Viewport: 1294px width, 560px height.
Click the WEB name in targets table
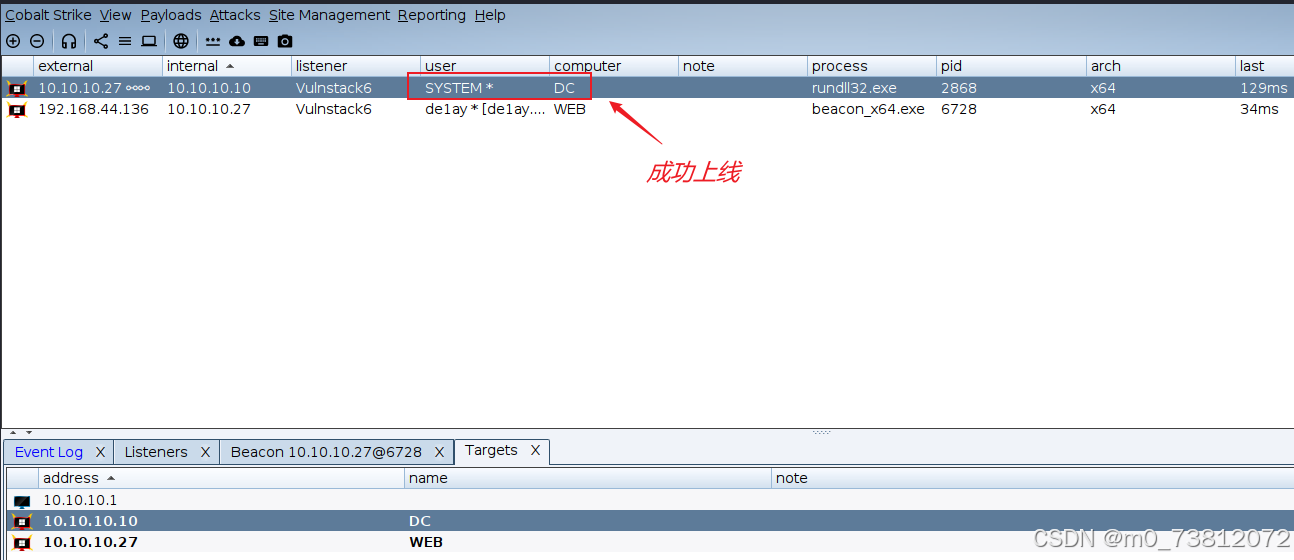(x=426, y=543)
